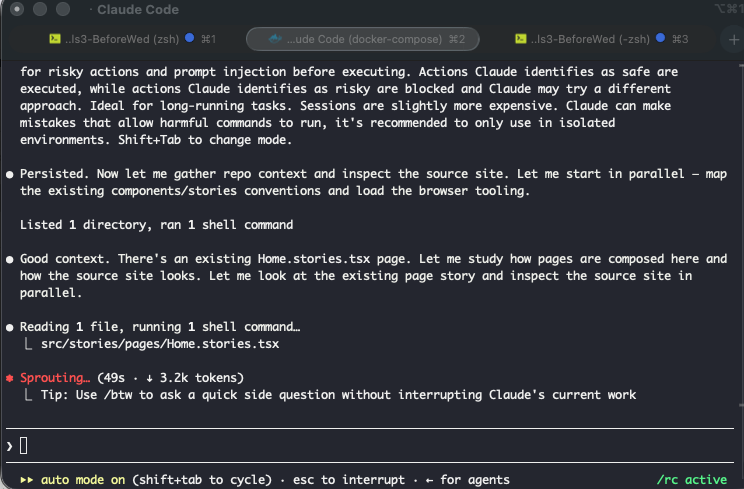The width and height of the screenshot is (744, 489).
Task: Click the '/rc active' status indicator
Action: [692, 480]
